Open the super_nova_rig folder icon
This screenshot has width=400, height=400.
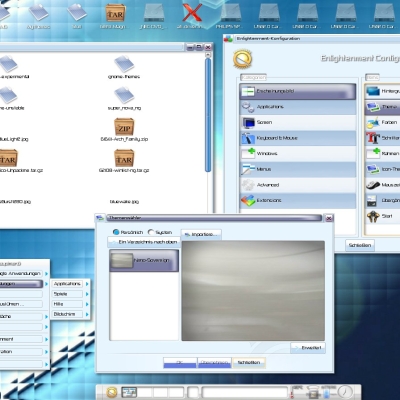124,96
